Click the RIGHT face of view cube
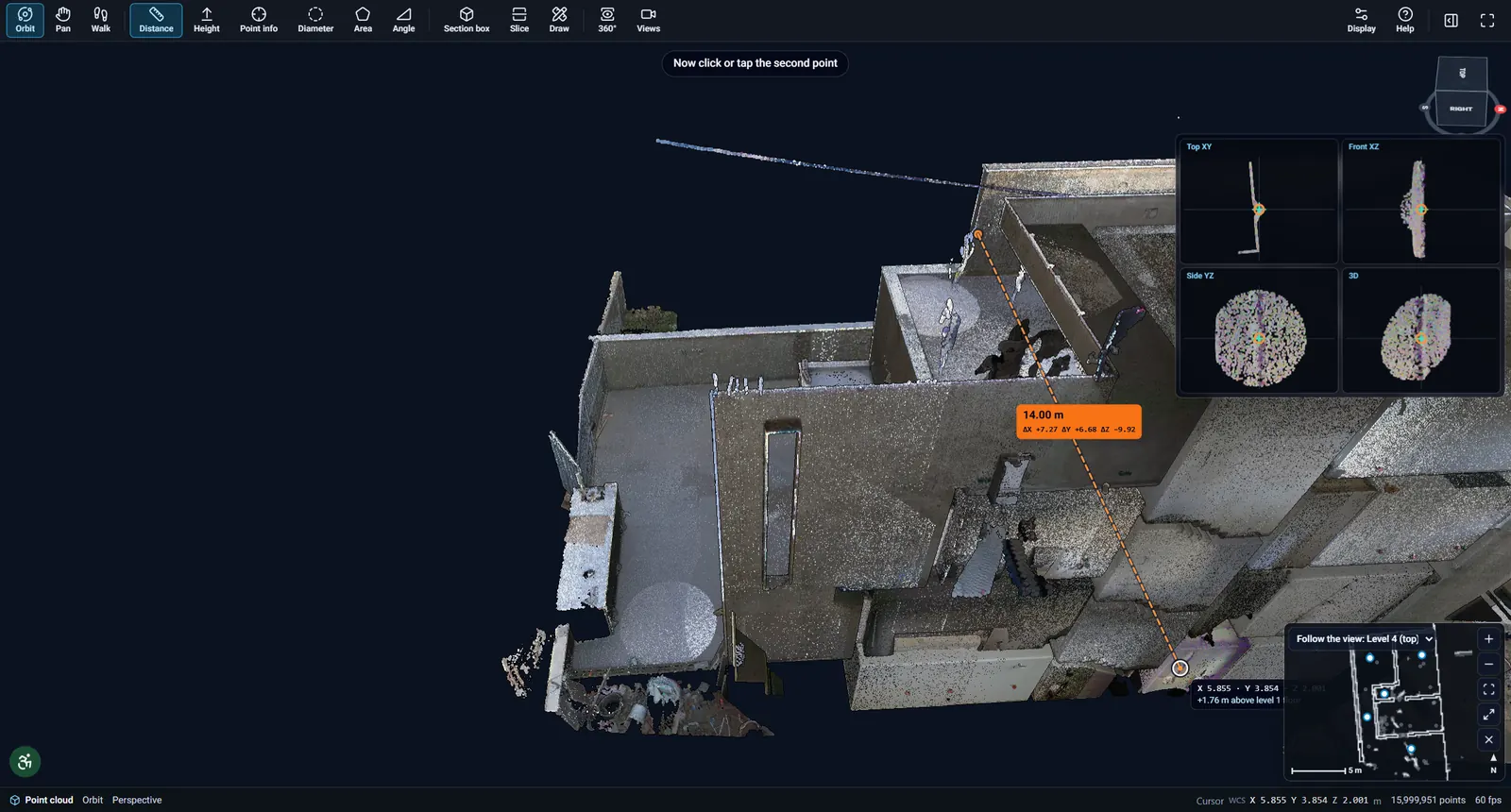Screen dimensions: 1511x812 [x=1461, y=109]
